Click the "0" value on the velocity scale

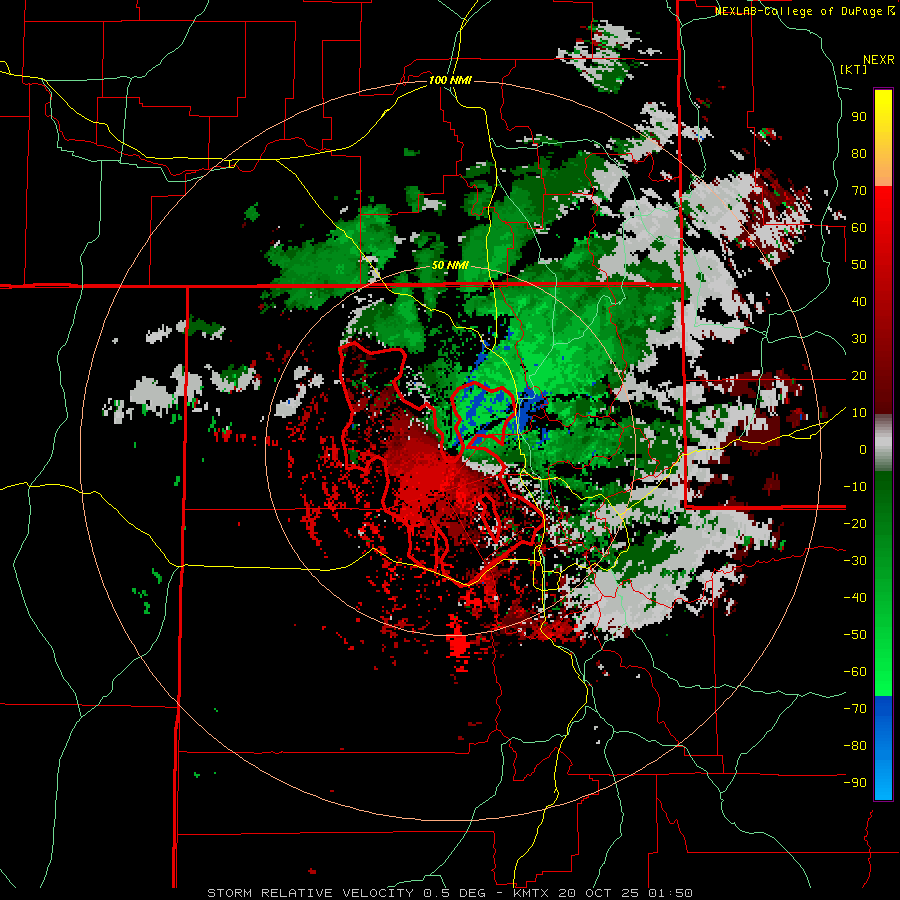tap(863, 450)
